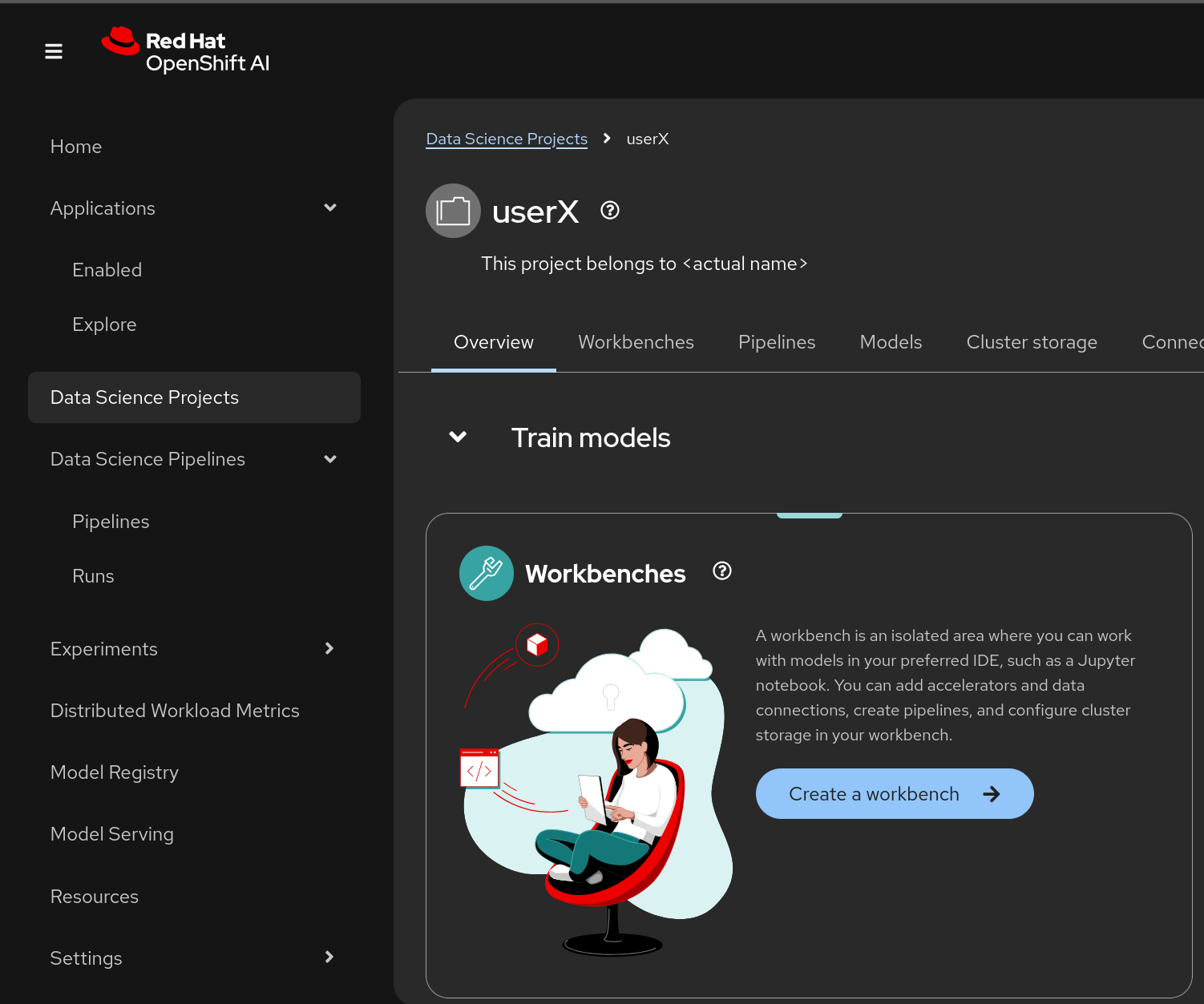1204x1004 pixels.
Task: Expand the Settings nav section
Action: click(329, 957)
